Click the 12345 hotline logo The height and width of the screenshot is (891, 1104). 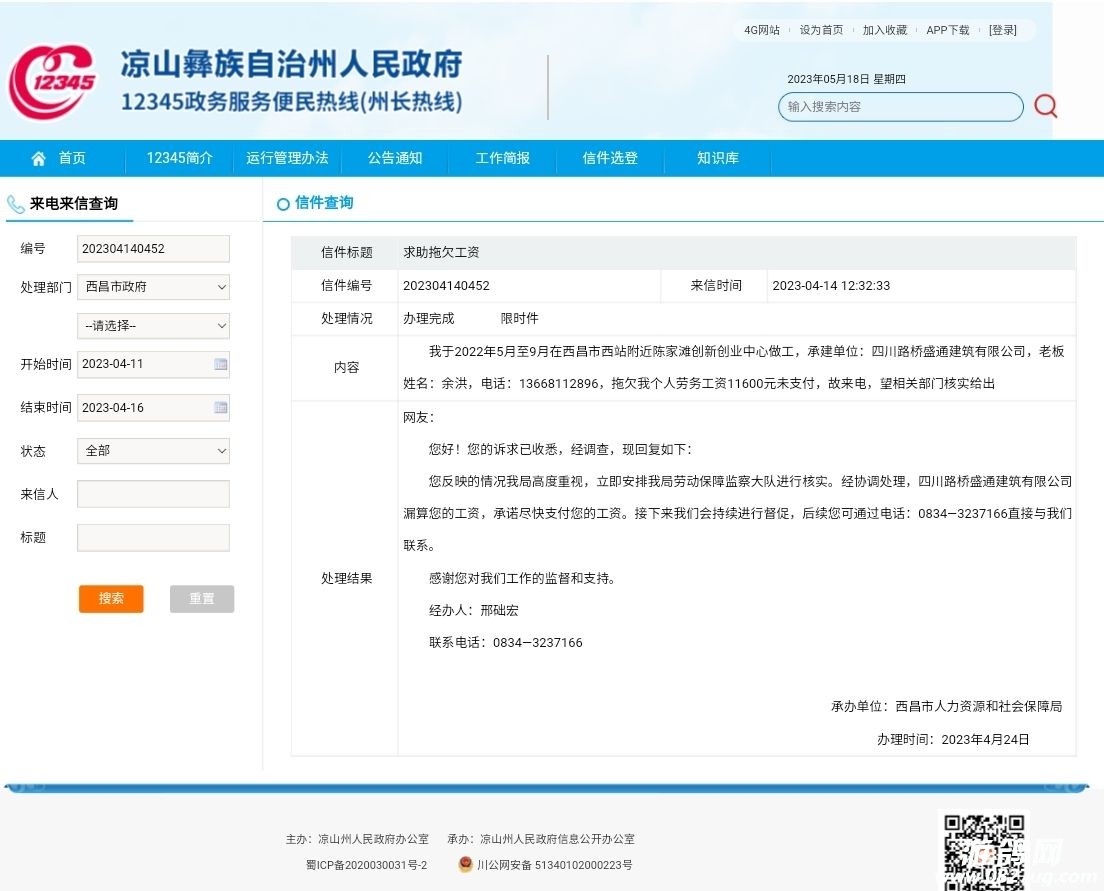coord(53,81)
